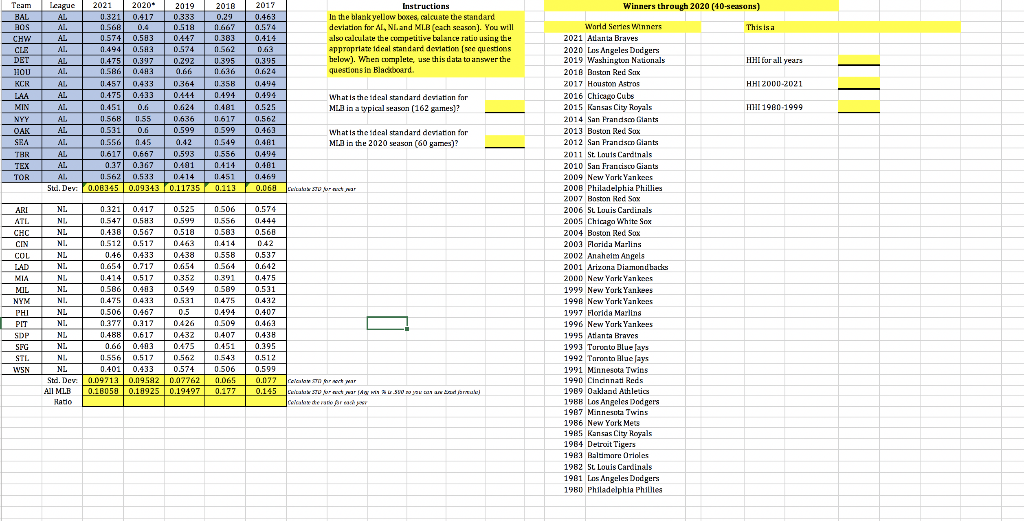Select the HOU team cell
This screenshot has width=1024, height=521.
[21, 71]
